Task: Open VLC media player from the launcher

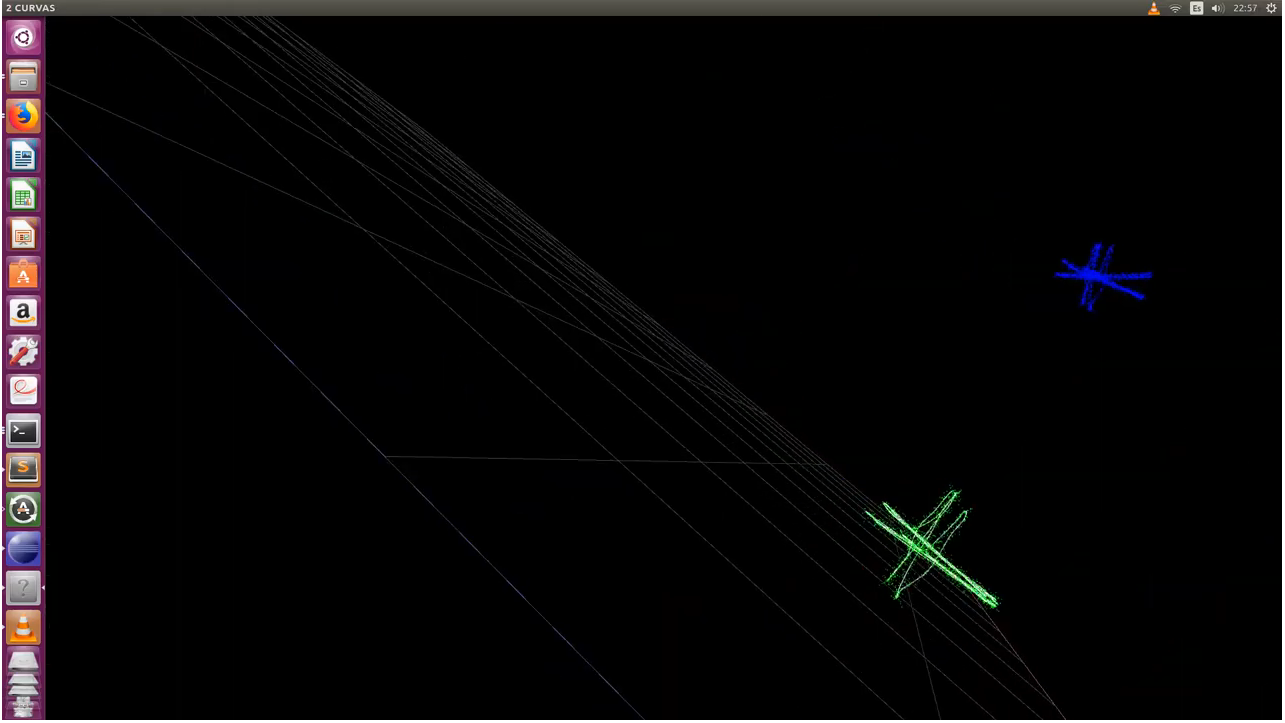Action: pyautogui.click(x=23, y=627)
